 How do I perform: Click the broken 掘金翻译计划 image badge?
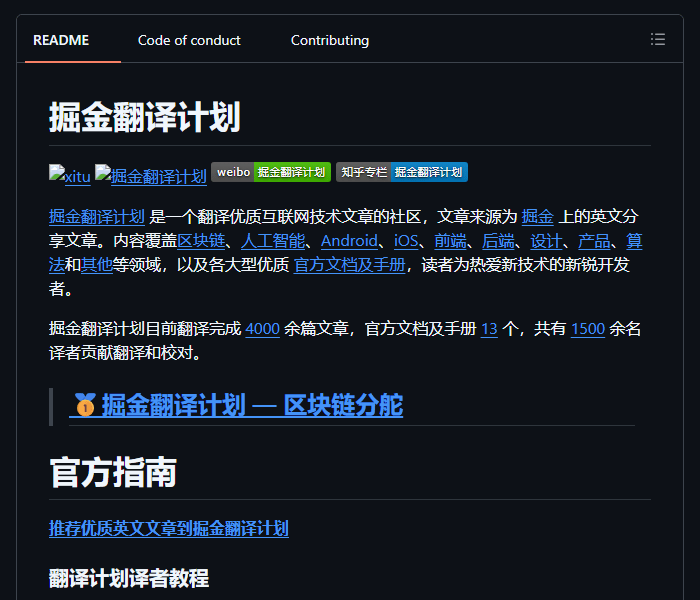click(151, 175)
